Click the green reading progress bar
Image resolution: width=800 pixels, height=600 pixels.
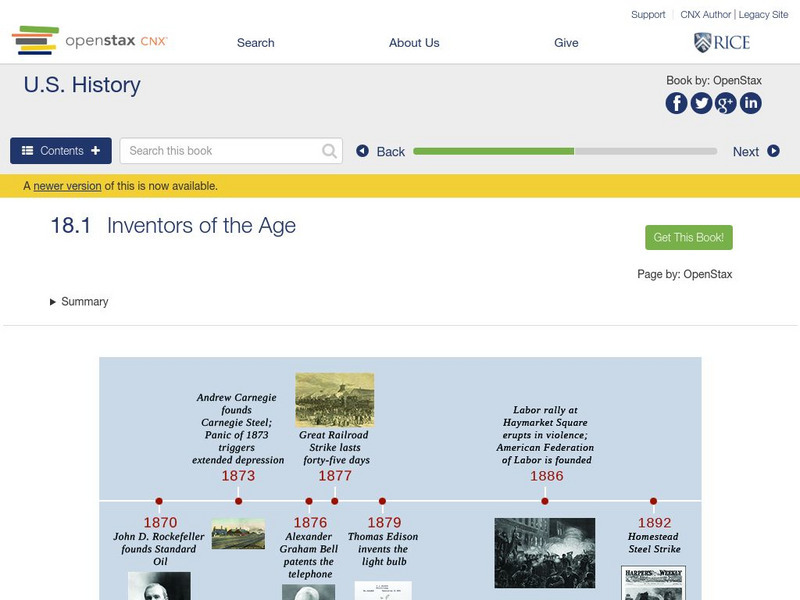tap(495, 151)
